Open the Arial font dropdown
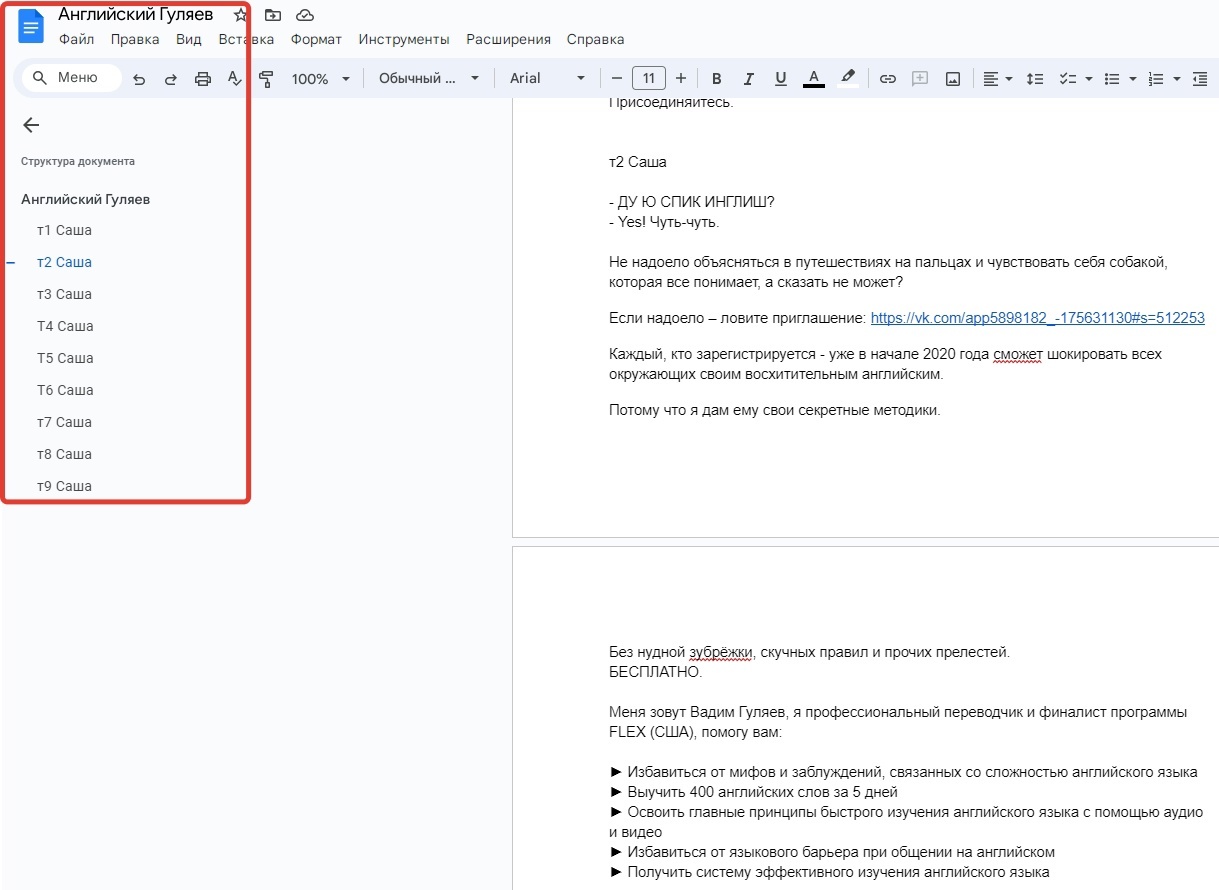The image size is (1219, 890). click(x=546, y=78)
